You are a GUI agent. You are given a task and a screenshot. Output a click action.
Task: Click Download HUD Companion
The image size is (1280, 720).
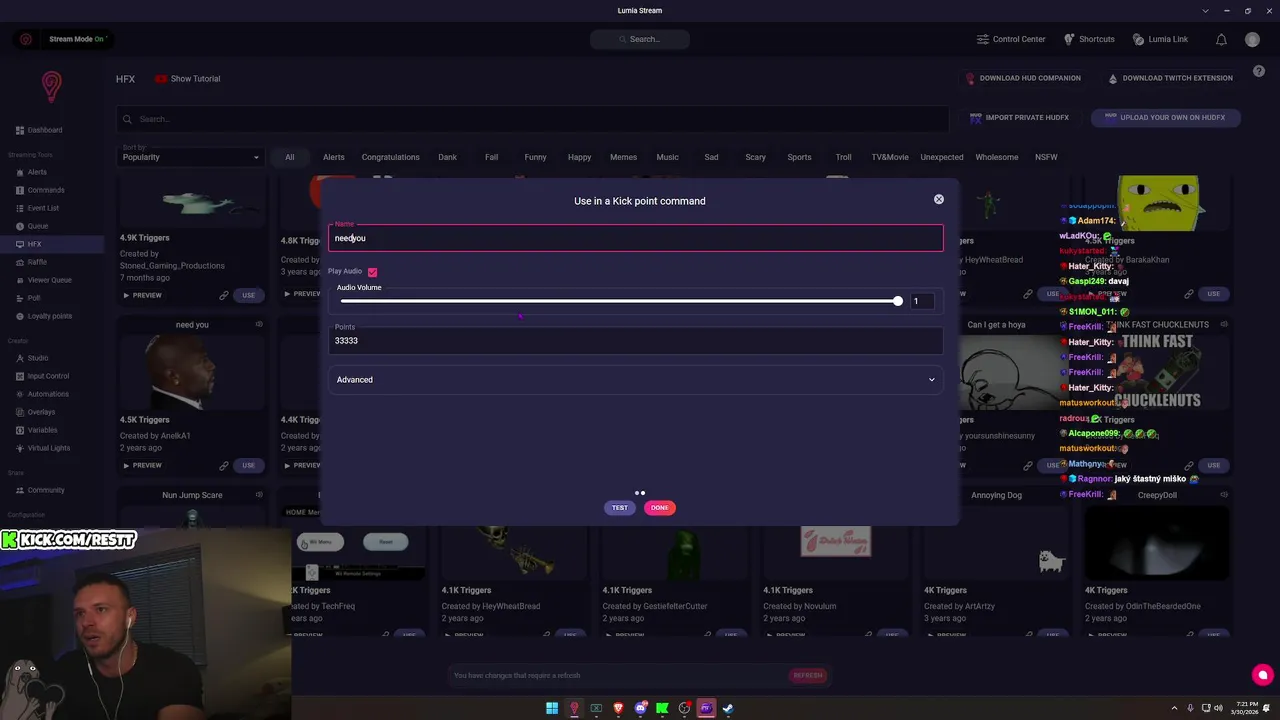point(1023,78)
